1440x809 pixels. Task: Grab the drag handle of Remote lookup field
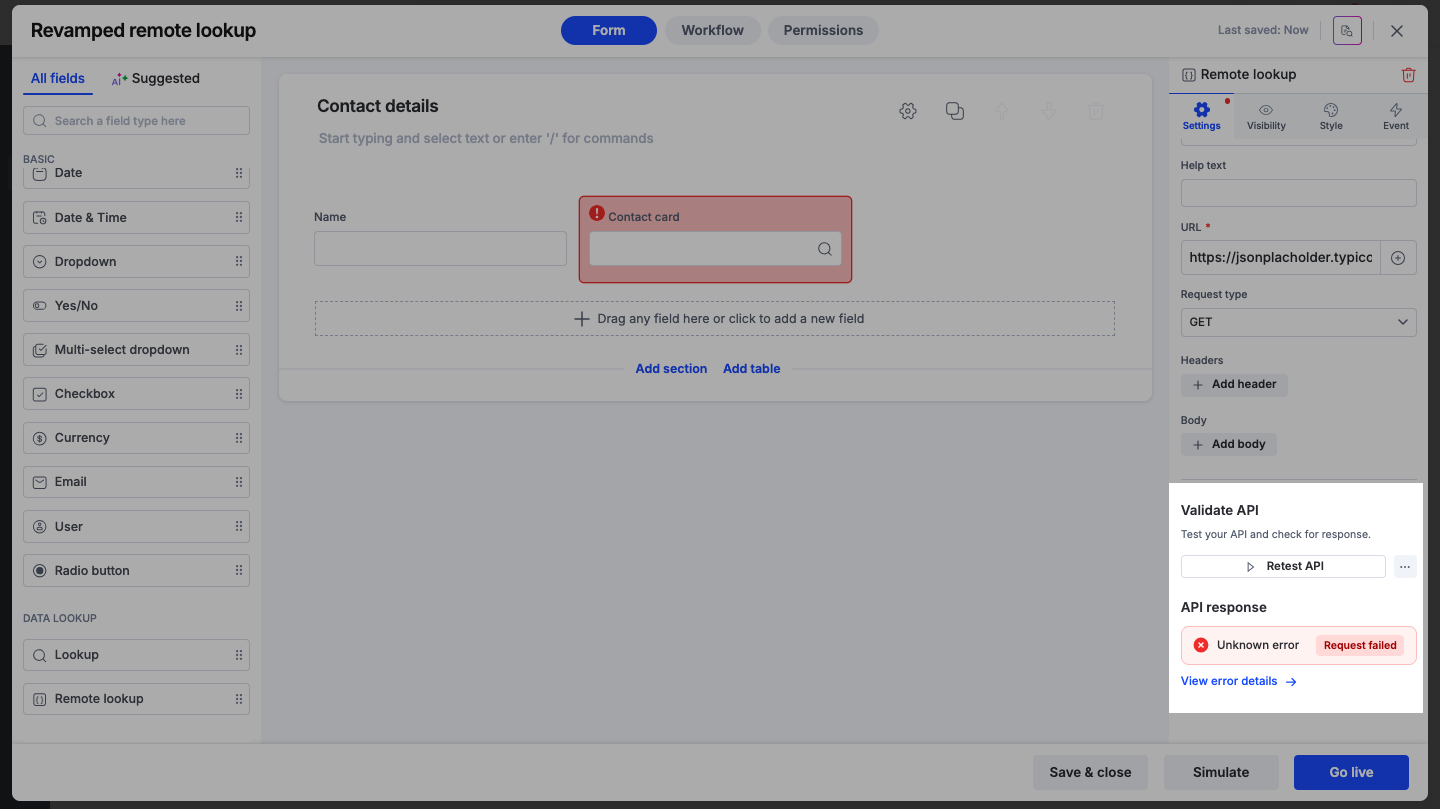(x=239, y=699)
